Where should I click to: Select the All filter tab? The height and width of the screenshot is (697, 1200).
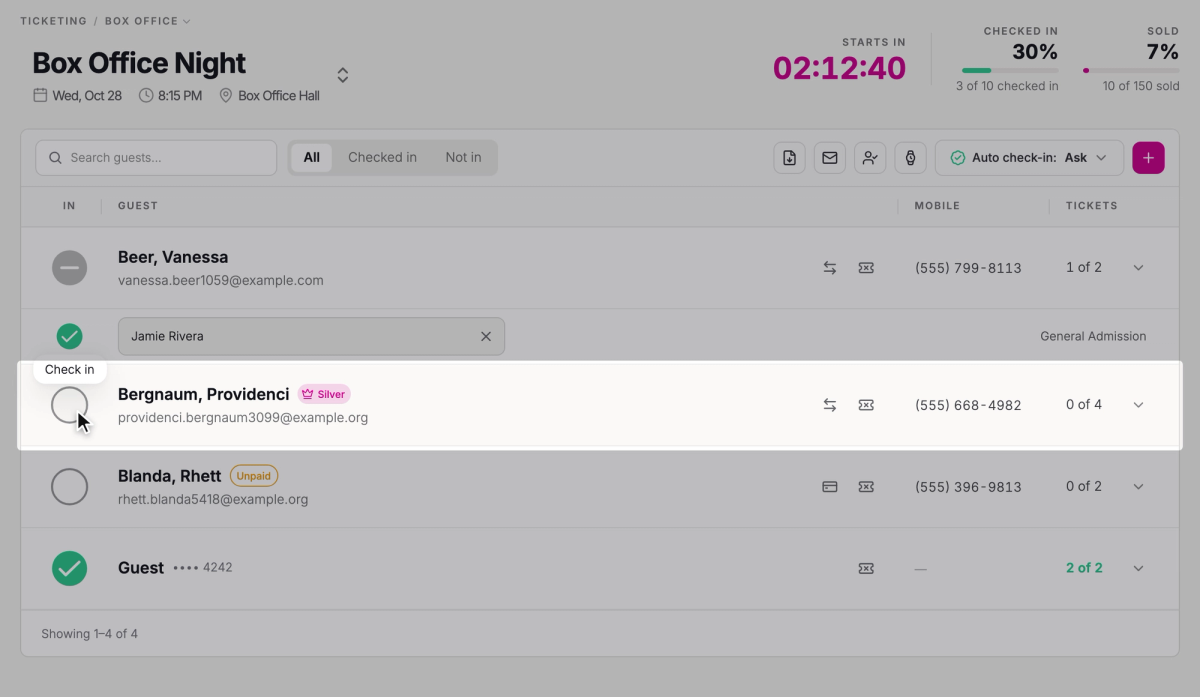coord(312,158)
